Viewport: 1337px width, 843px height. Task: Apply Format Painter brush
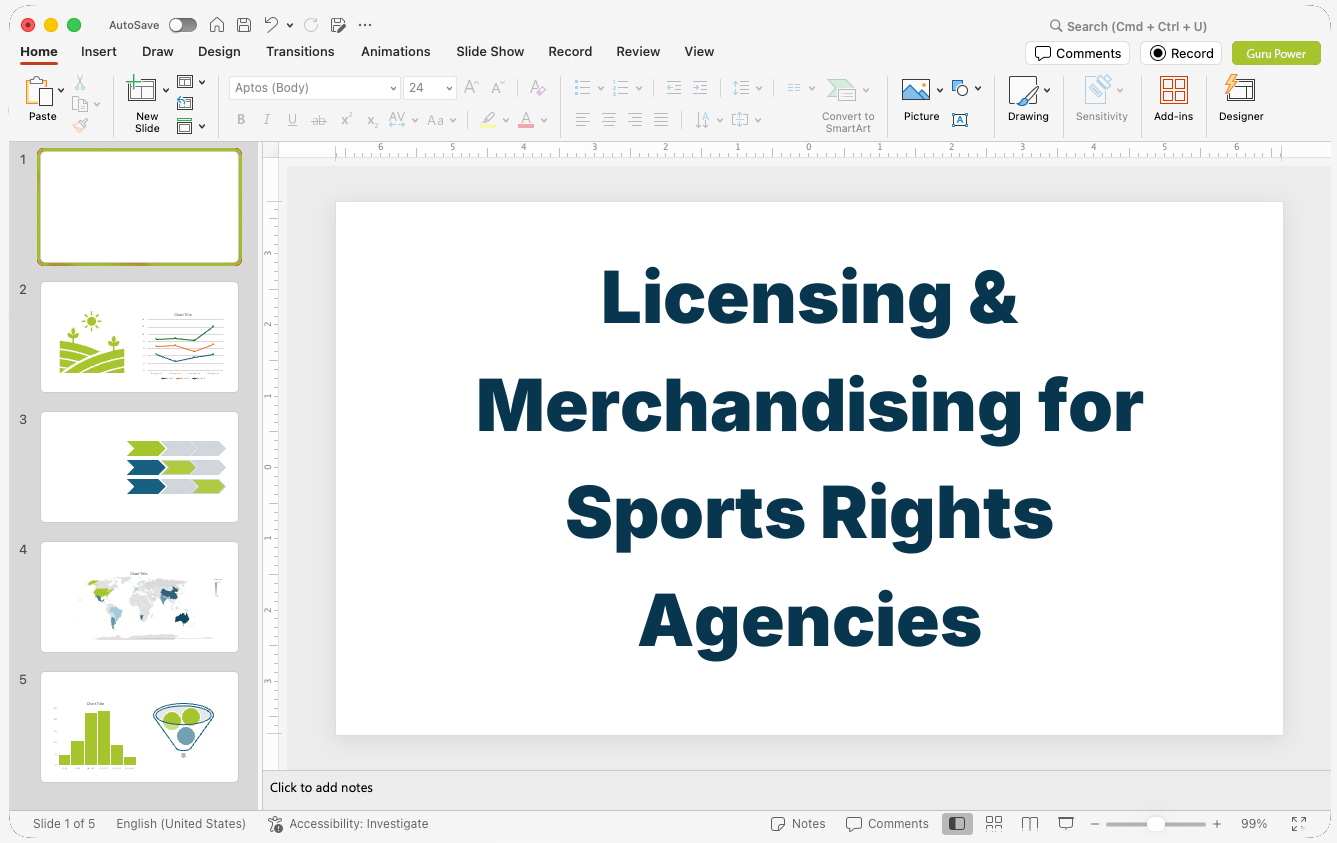[80, 125]
